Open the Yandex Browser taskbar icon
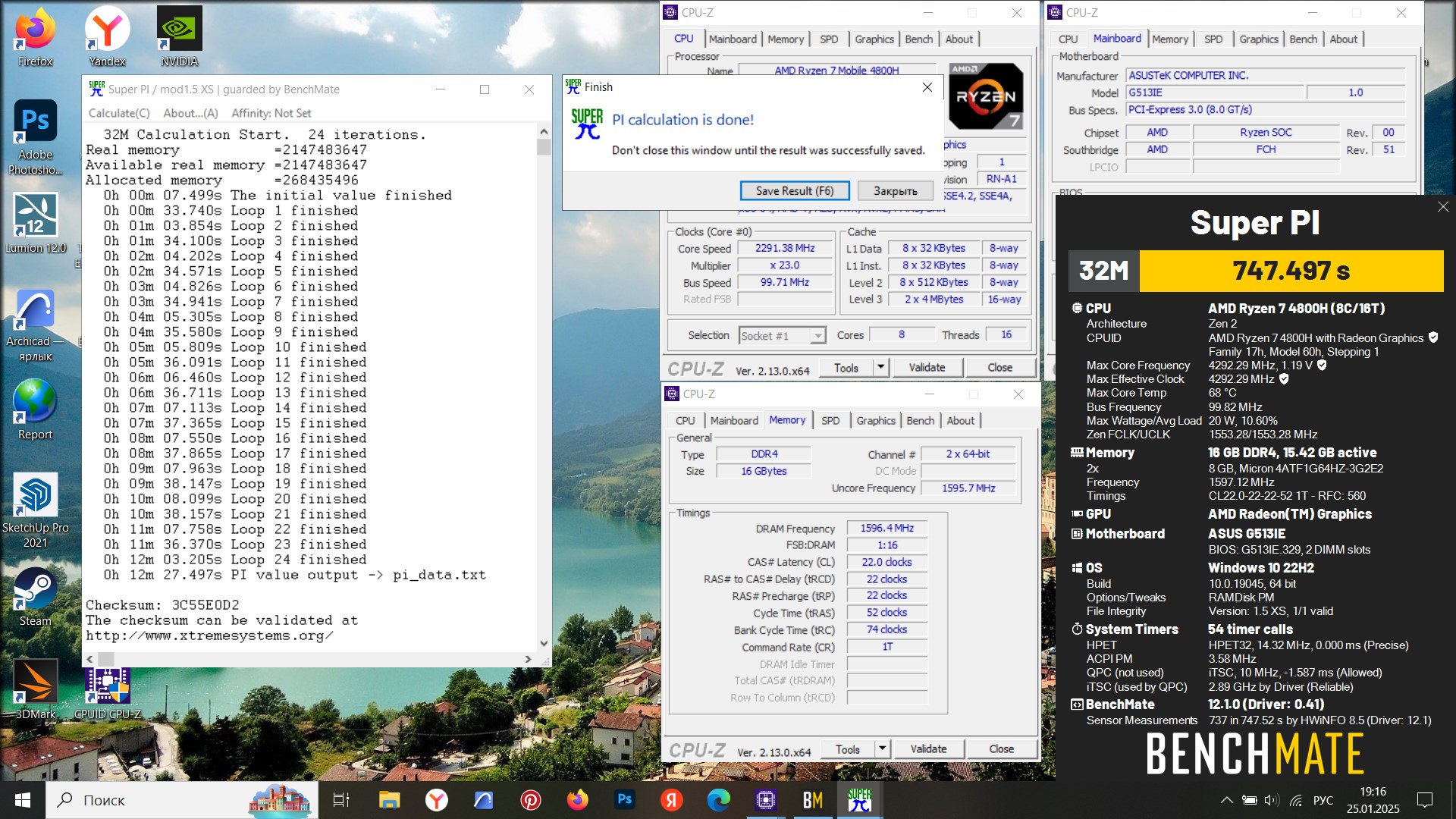1456x819 pixels. coord(437,800)
